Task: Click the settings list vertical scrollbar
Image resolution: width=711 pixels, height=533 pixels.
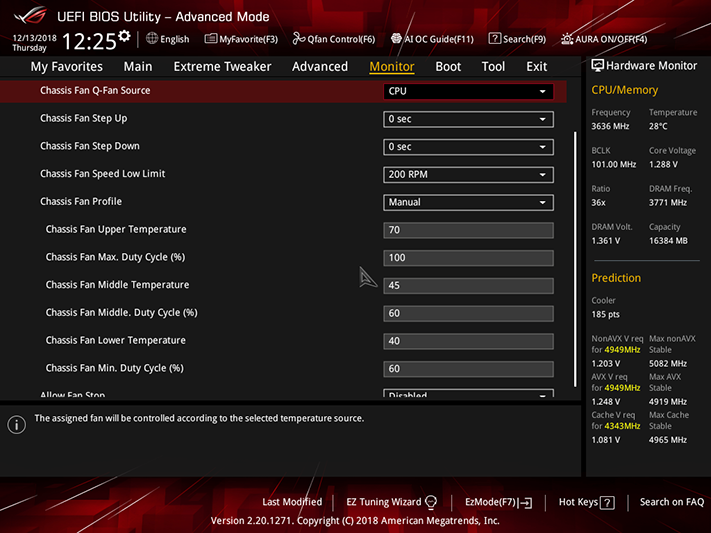Action: click(575, 259)
